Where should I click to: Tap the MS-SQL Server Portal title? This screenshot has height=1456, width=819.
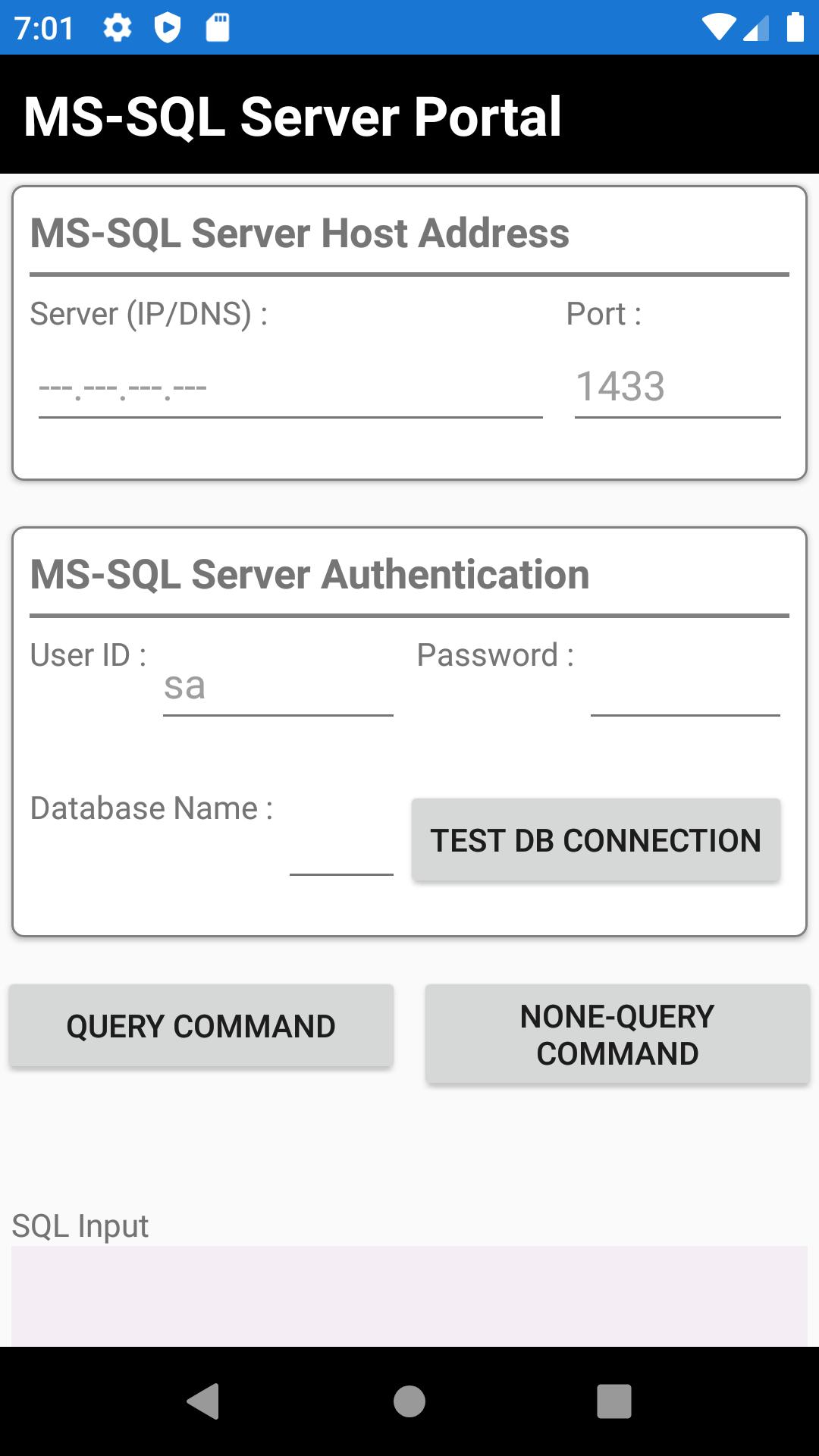[x=293, y=116]
